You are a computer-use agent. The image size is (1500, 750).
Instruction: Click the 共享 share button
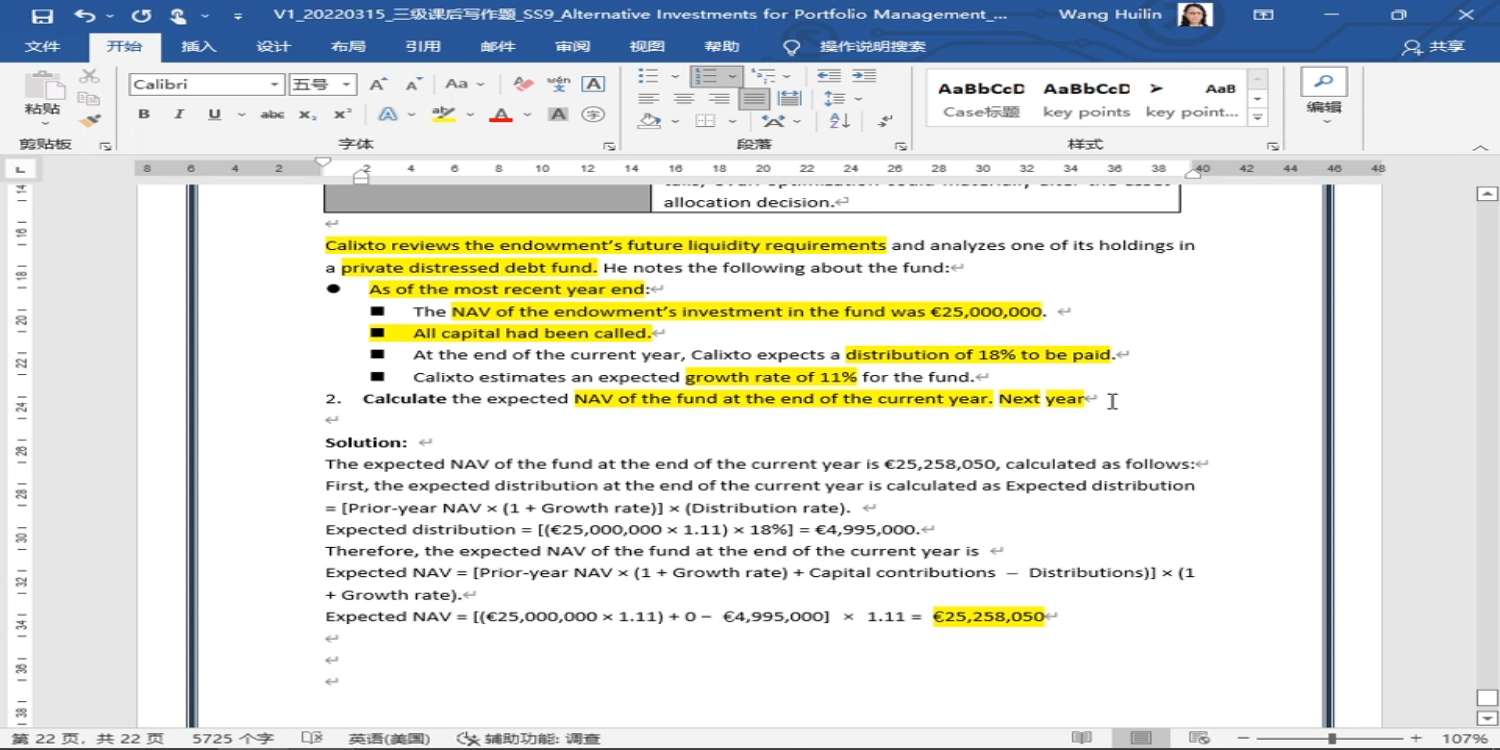[1435, 47]
